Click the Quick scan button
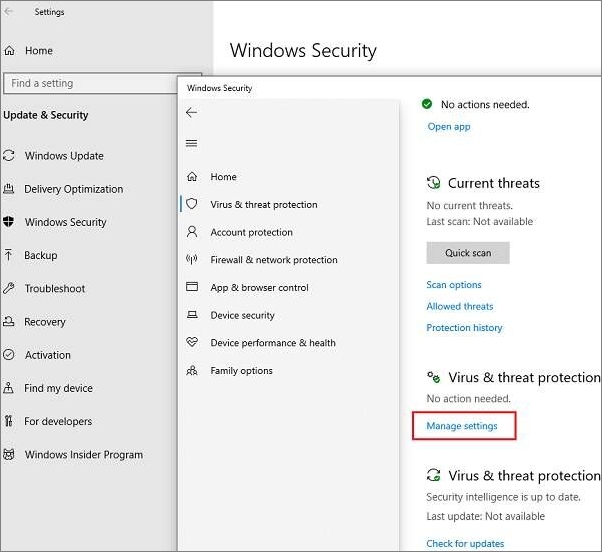This screenshot has height=552, width=602. coord(468,253)
